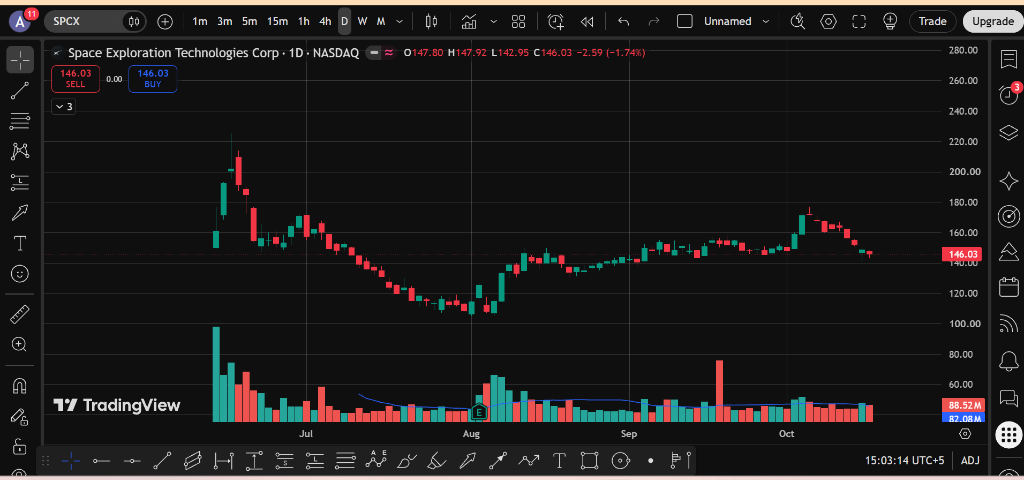Switch to 1m interval
This screenshot has width=1024, height=480.
coord(200,22)
